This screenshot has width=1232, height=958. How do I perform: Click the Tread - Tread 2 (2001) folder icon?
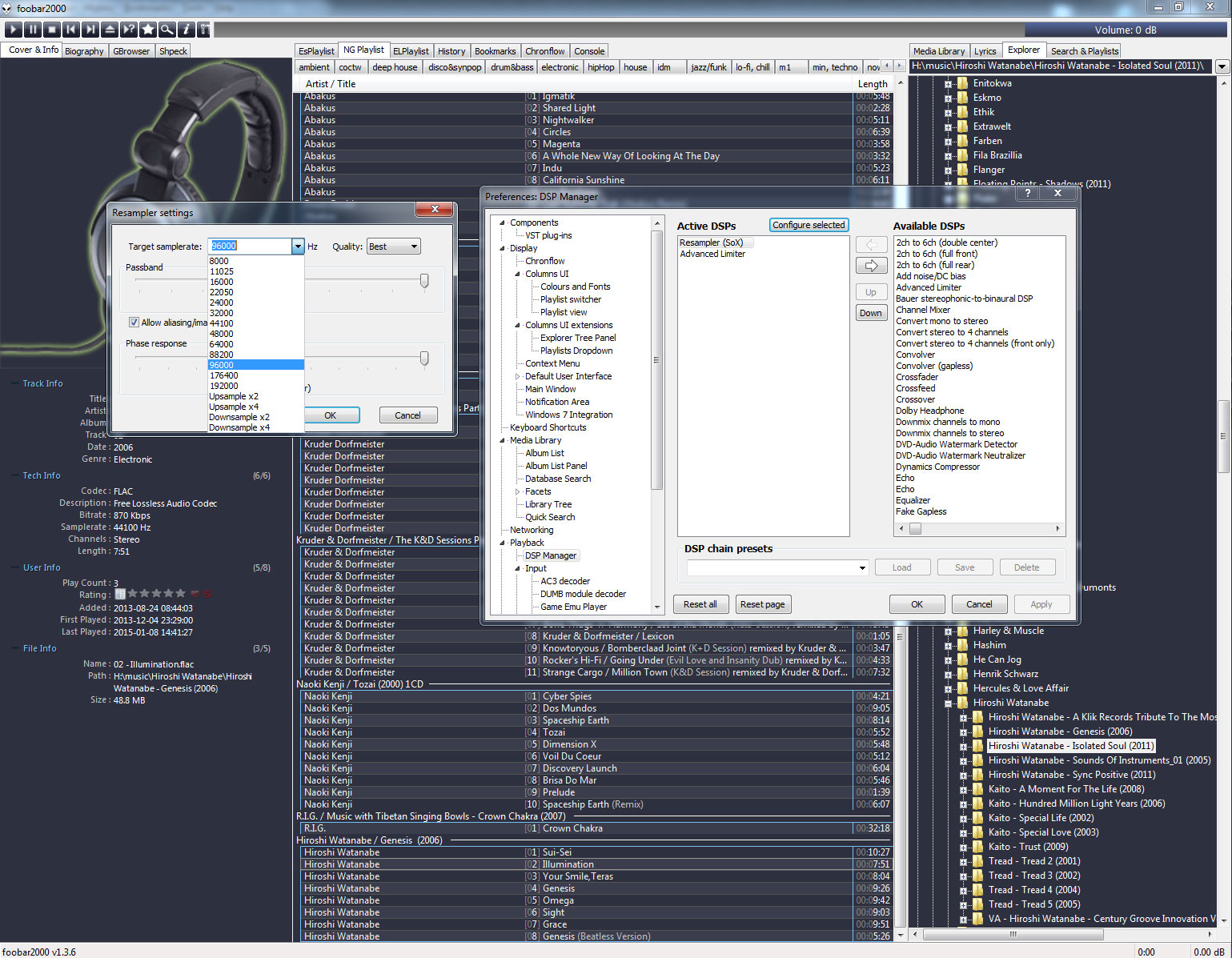pos(977,861)
